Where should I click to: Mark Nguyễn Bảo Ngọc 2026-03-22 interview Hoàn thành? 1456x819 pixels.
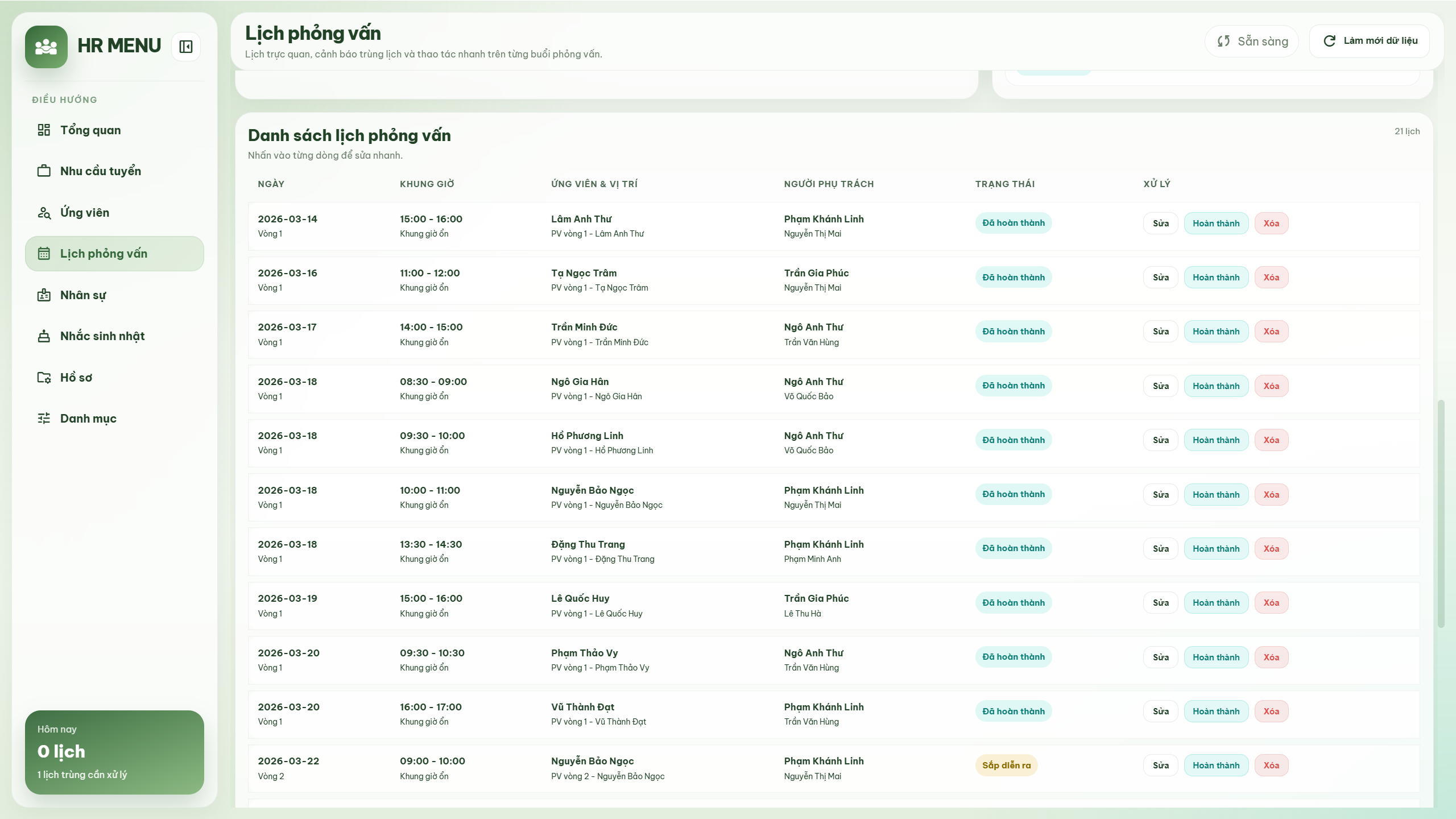(x=1215, y=766)
